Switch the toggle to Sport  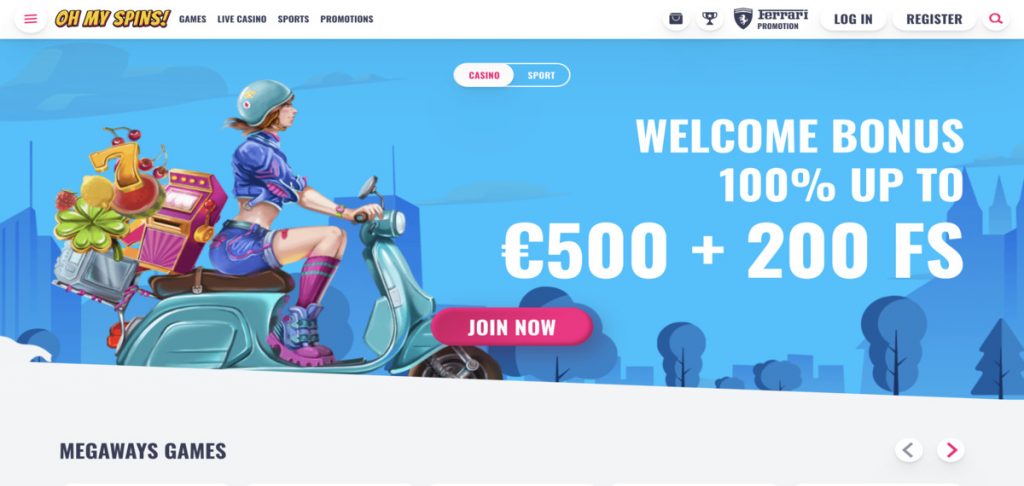(541, 75)
